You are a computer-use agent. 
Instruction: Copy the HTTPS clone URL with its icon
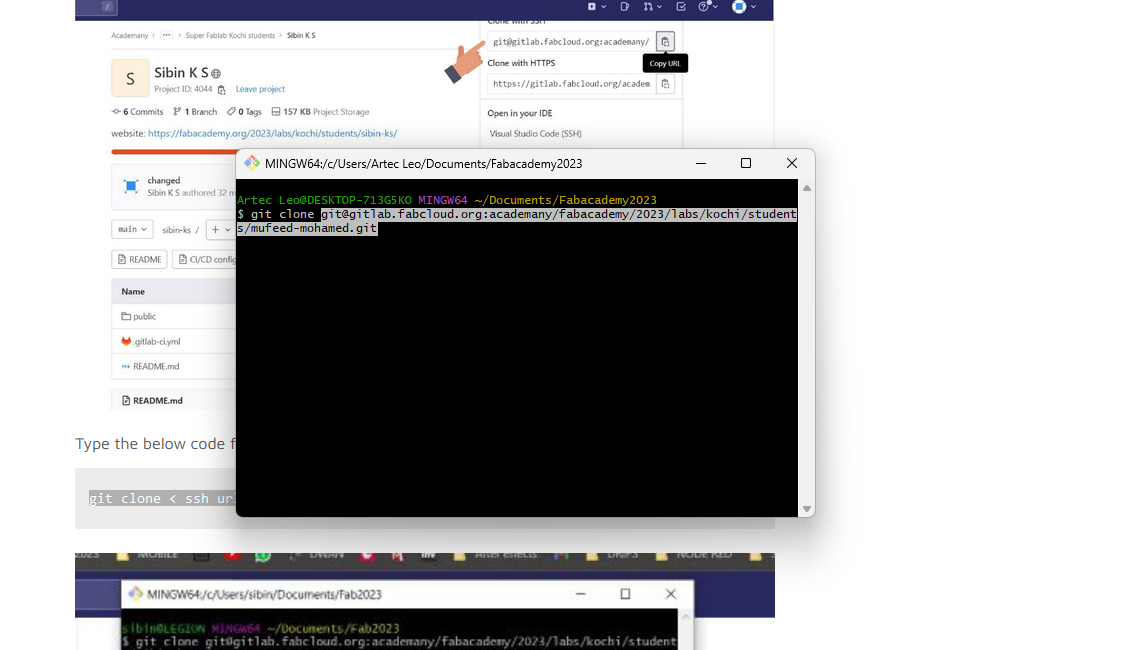click(665, 84)
